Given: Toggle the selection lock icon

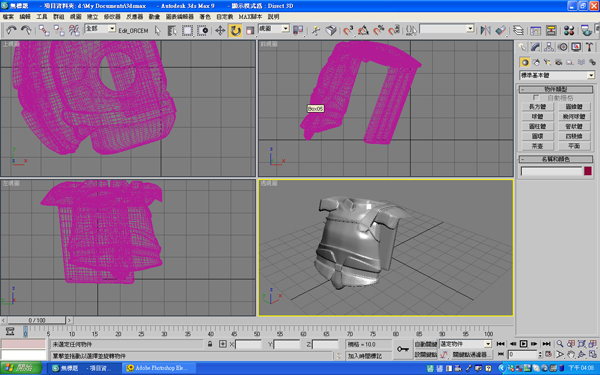Looking at the screenshot, I should (210, 344).
